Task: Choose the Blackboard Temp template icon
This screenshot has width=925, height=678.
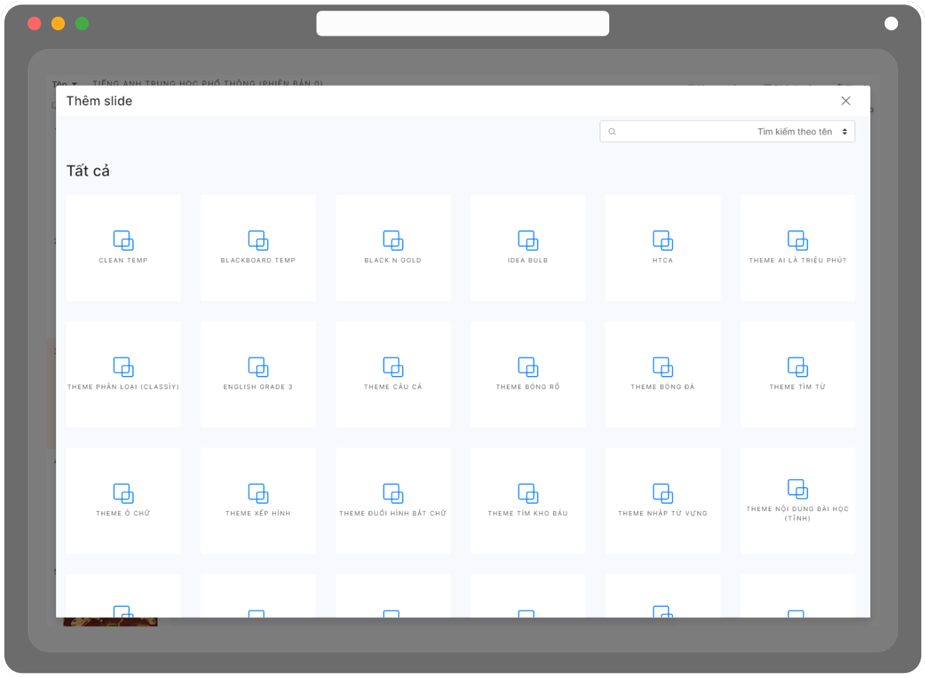Action: coord(258,240)
